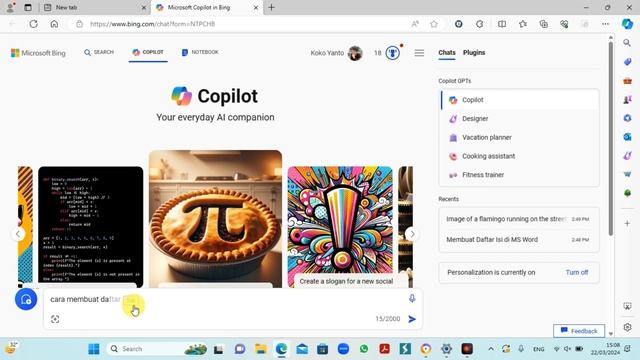The image size is (640, 360).
Task: Select Cooking assistant GPT
Action: 519,156
